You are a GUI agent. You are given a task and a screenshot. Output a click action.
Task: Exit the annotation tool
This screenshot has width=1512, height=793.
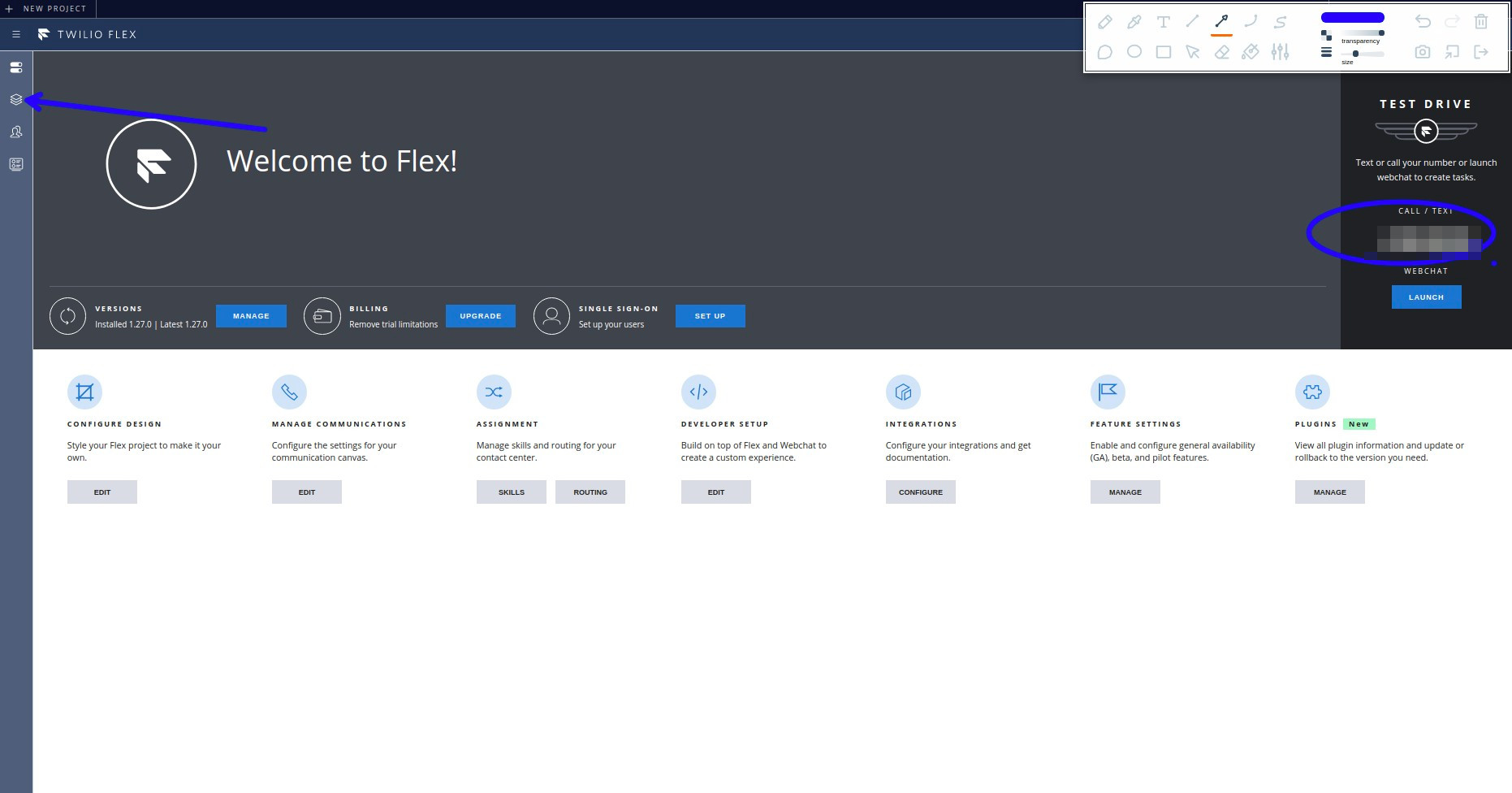click(1481, 52)
